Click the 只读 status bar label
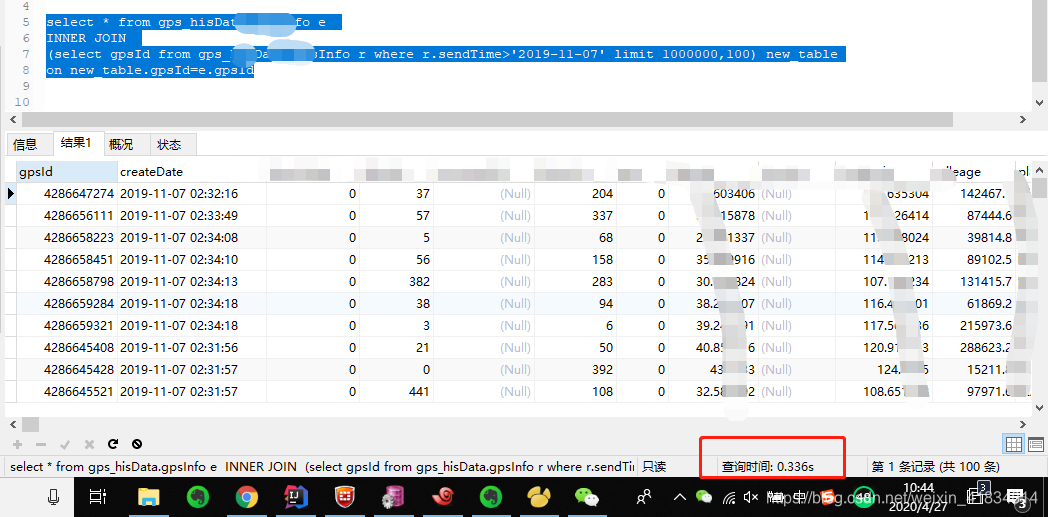 tap(654, 467)
